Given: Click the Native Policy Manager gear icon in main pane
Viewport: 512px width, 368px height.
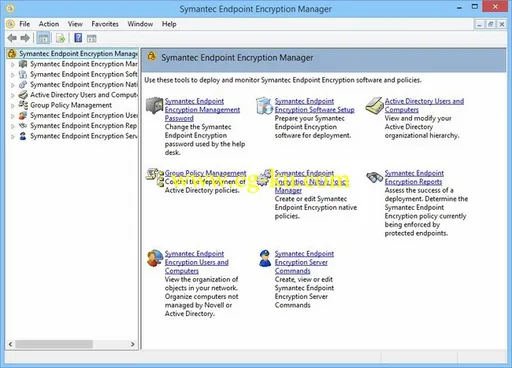Looking at the screenshot, I should [x=265, y=177].
